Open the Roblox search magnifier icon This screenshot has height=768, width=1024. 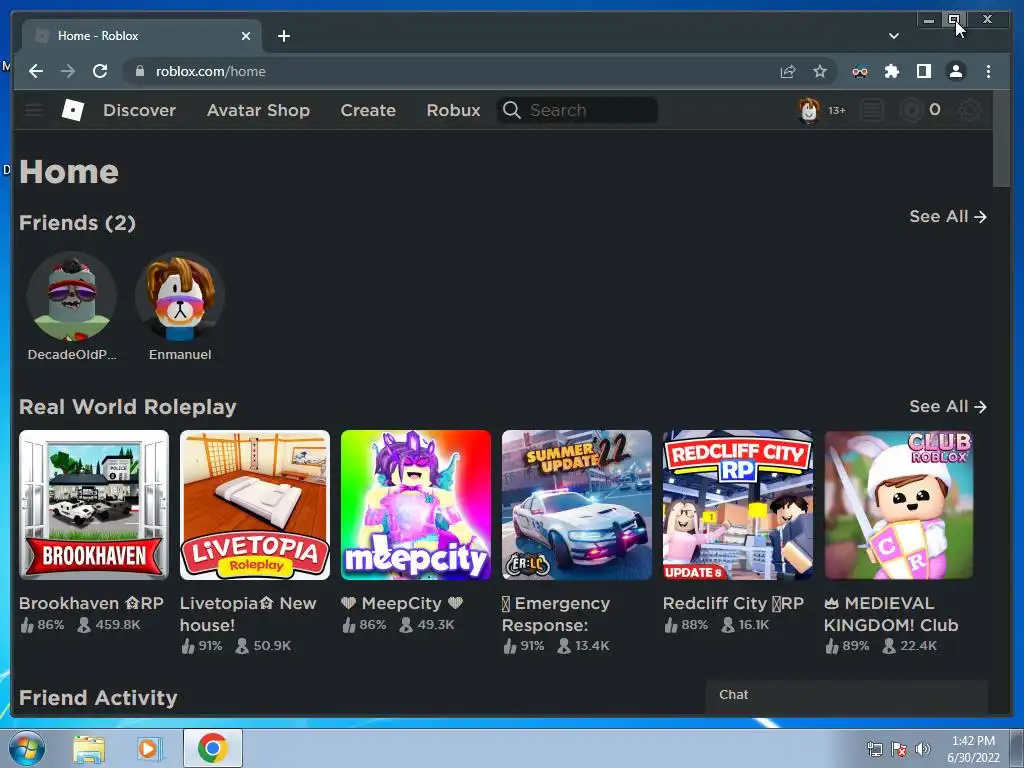pyautogui.click(x=512, y=110)
